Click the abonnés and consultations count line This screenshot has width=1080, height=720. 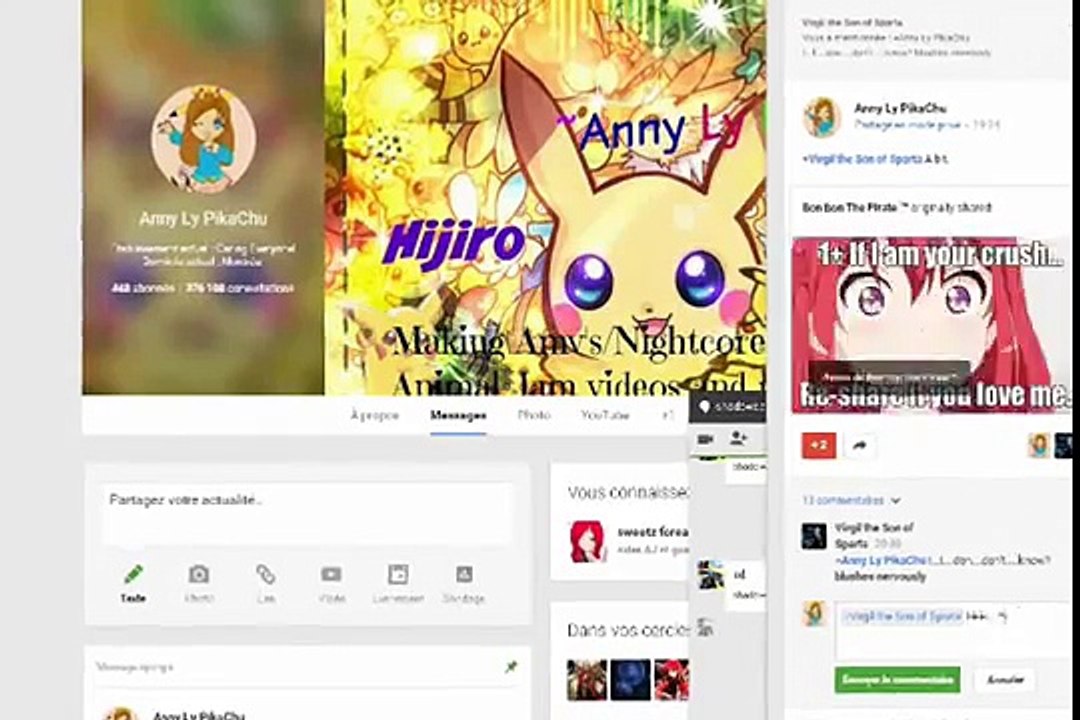point(202,288)
